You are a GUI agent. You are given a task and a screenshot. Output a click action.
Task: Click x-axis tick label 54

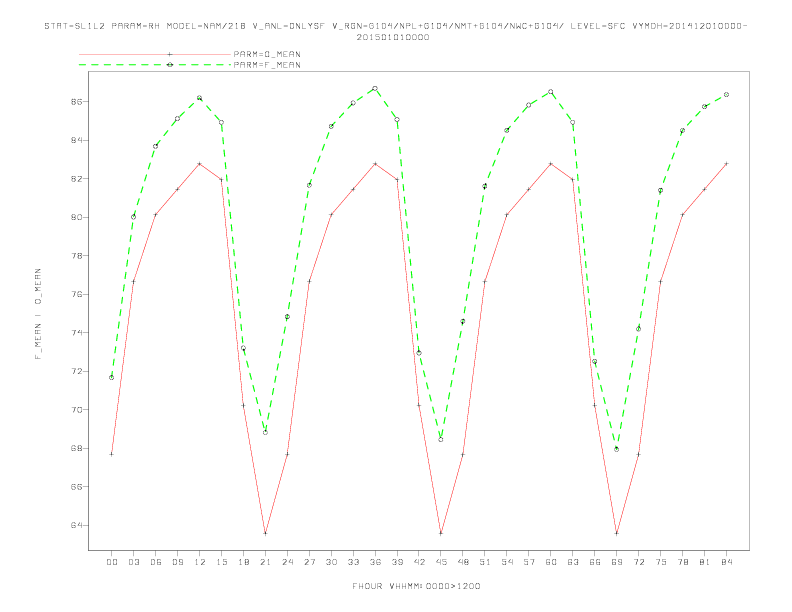507,562
